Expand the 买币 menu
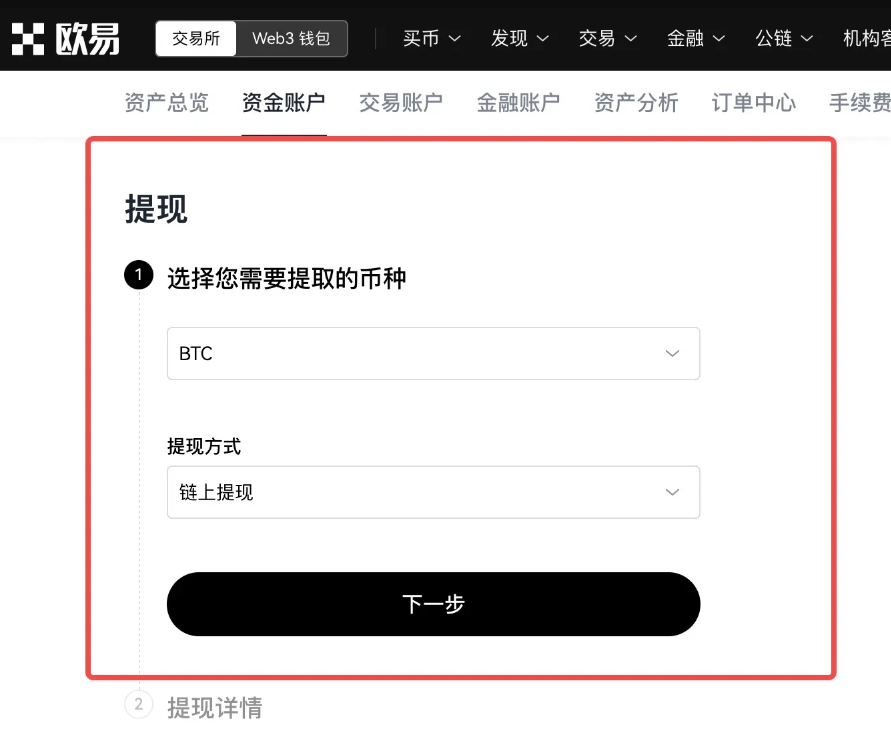The image size is (891, 729). point(432,39)
